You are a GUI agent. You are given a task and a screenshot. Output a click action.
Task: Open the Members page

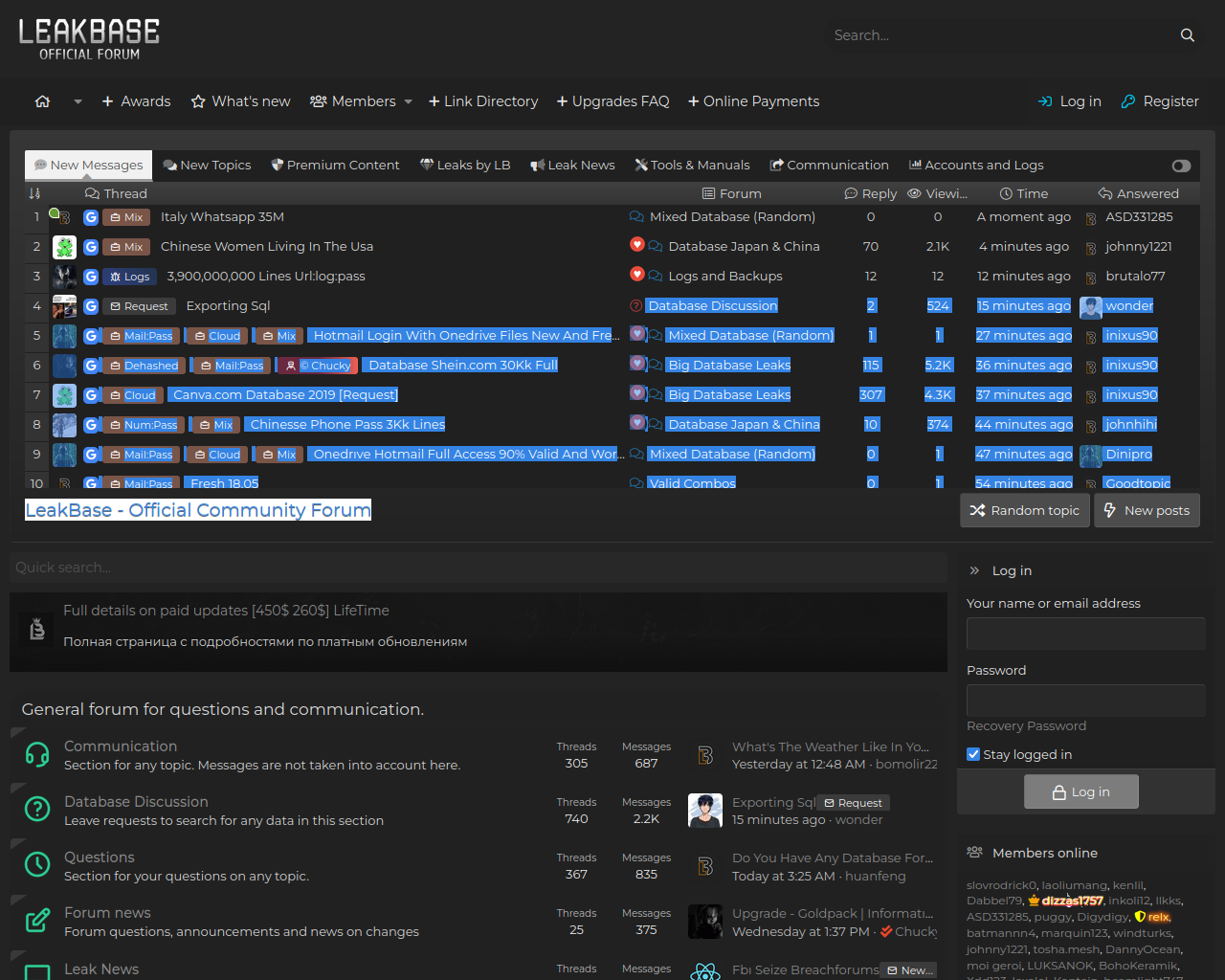[x=352, y=101]
